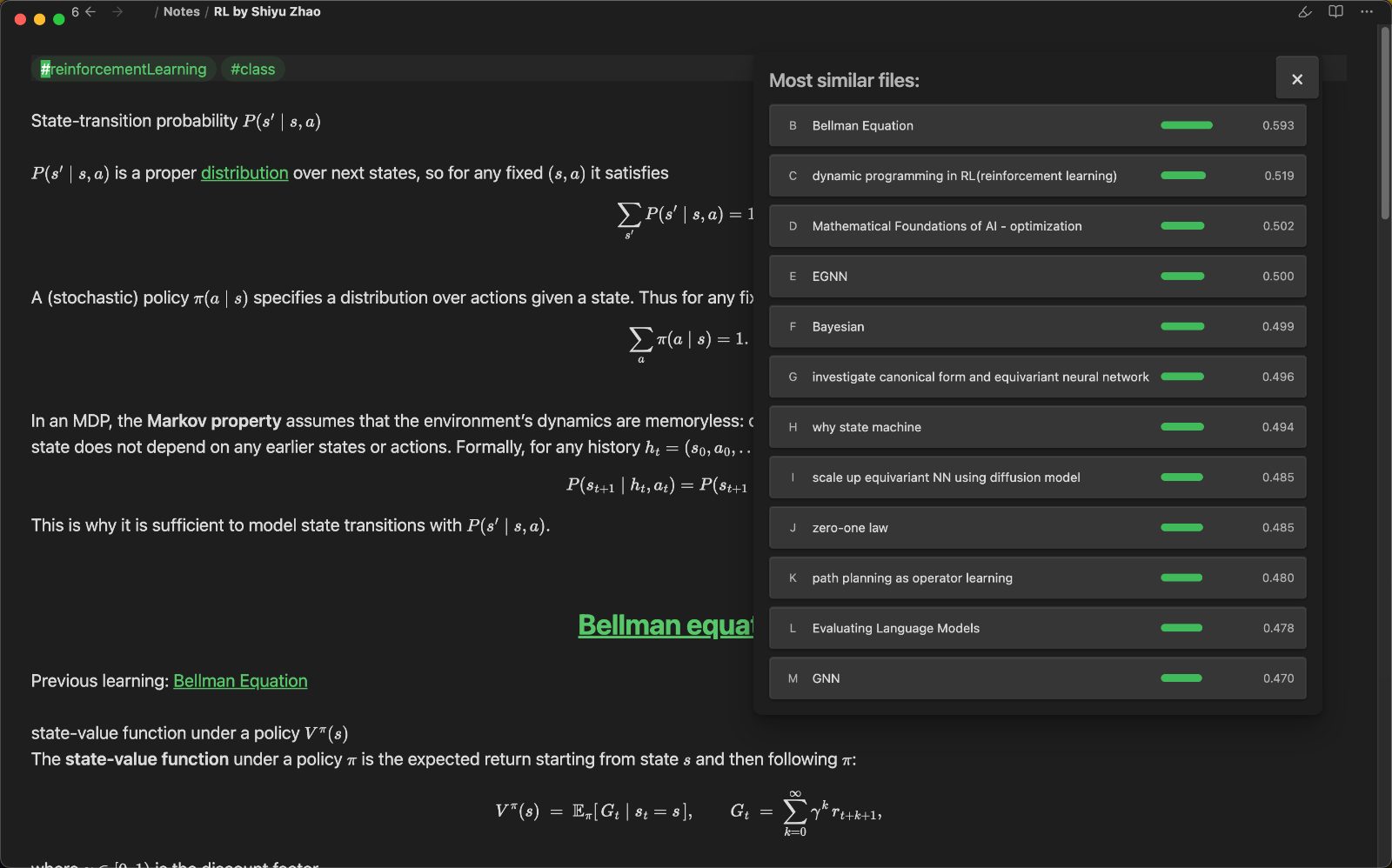Screen dimensions: 1392x868
Task: Open the #reinforcementLearning tag
Action: (124, 70)
